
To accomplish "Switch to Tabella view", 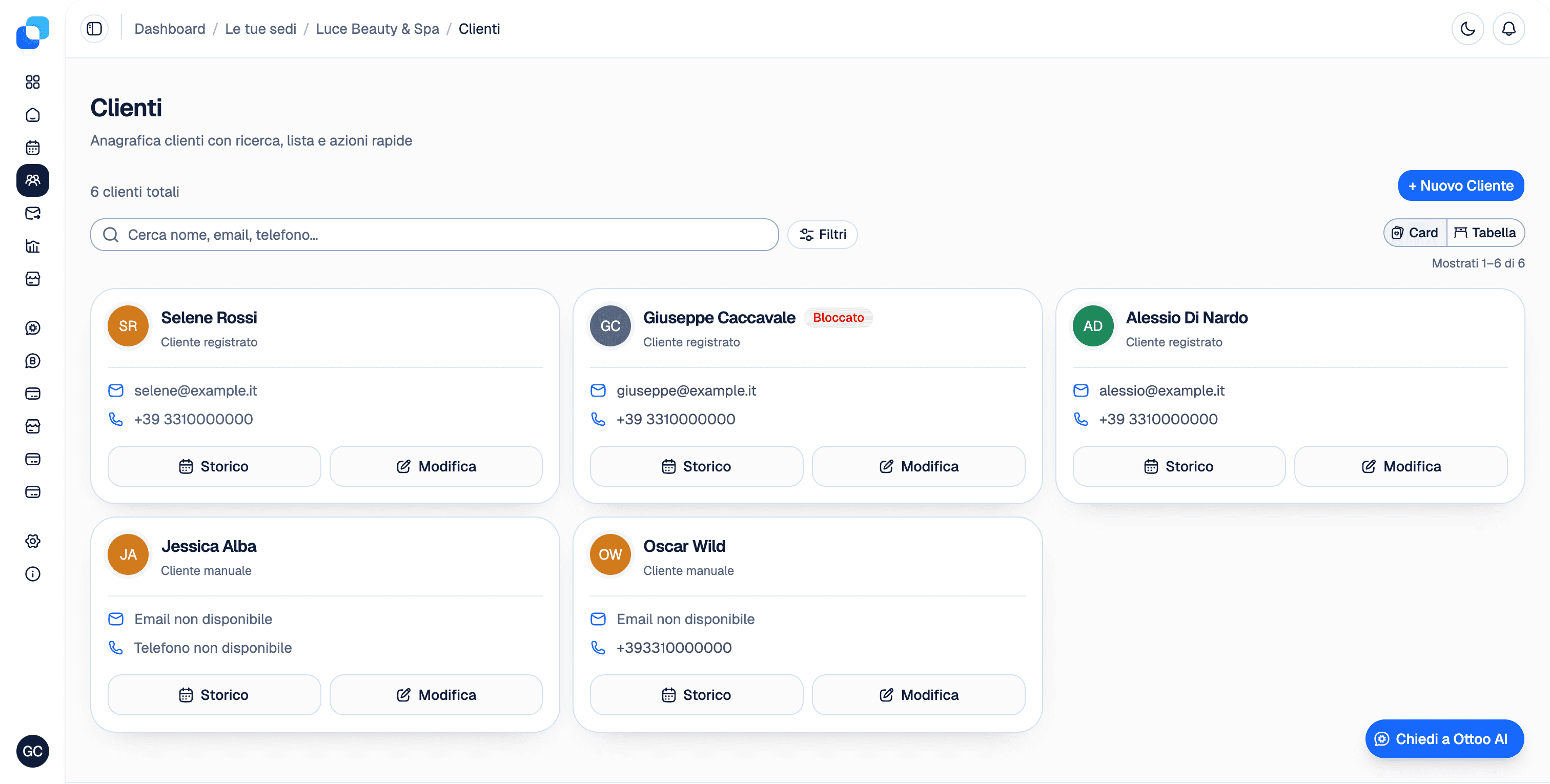I will click(1485, 233).
